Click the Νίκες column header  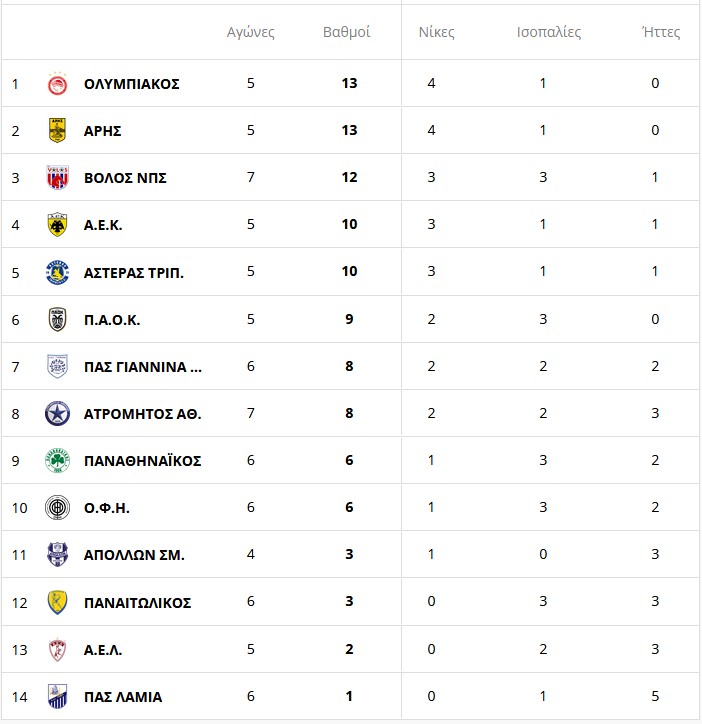click(x=436, y=32)
